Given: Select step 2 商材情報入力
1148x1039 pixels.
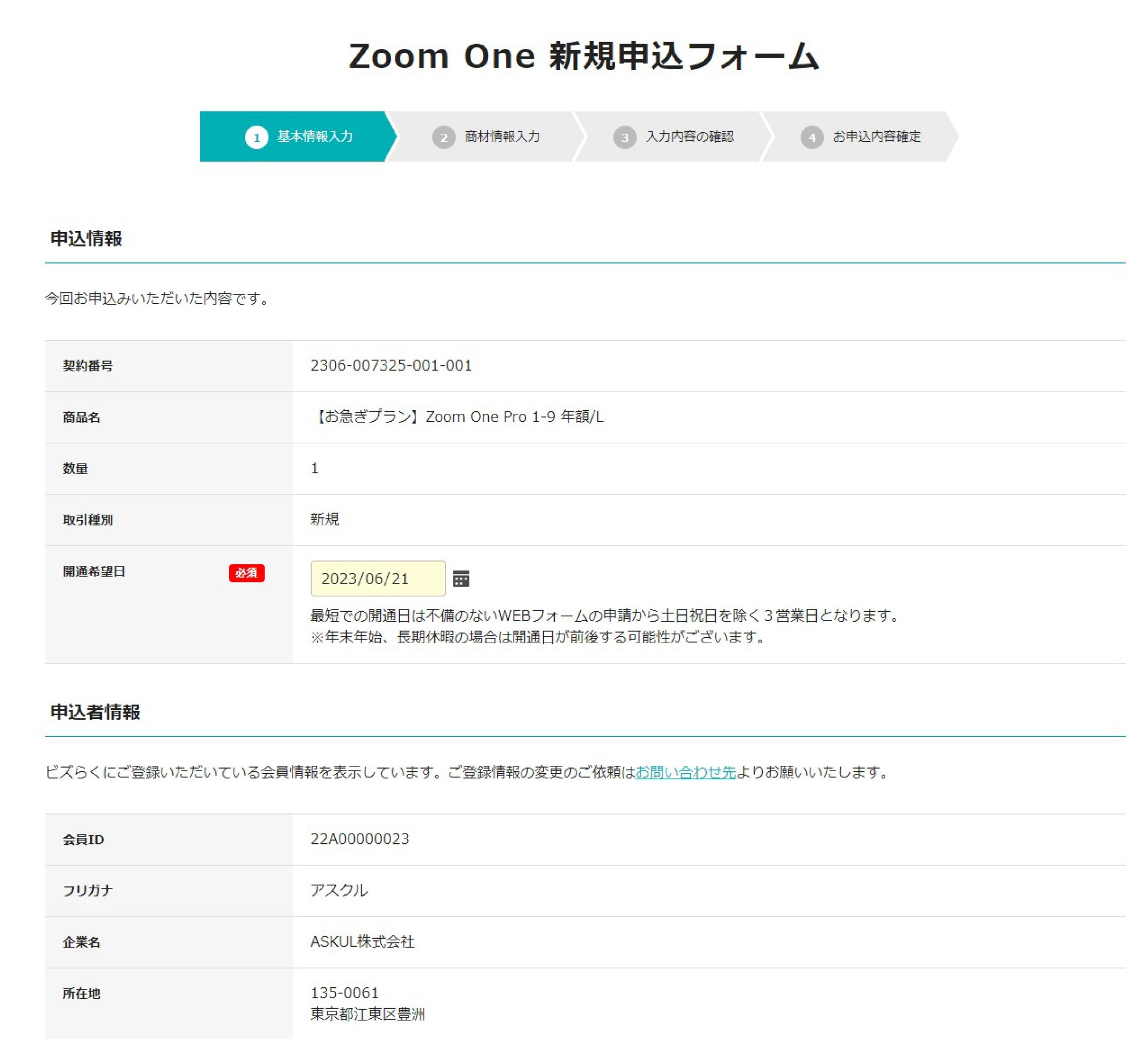Looking at the screenshot, I should (x=486, y=137).
